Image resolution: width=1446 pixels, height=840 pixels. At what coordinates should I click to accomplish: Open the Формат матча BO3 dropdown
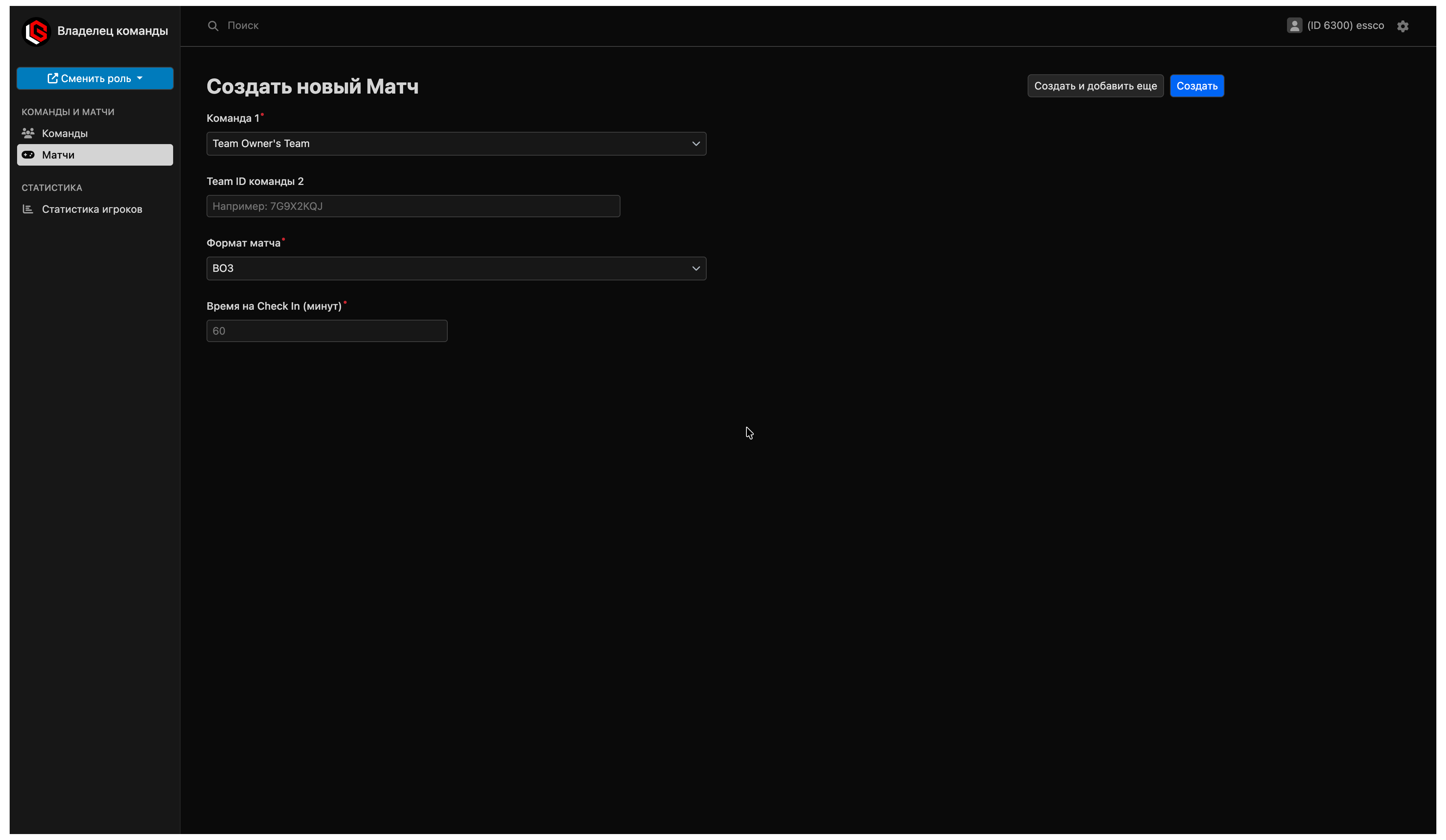pyautogui.click(x=456, y=268)
